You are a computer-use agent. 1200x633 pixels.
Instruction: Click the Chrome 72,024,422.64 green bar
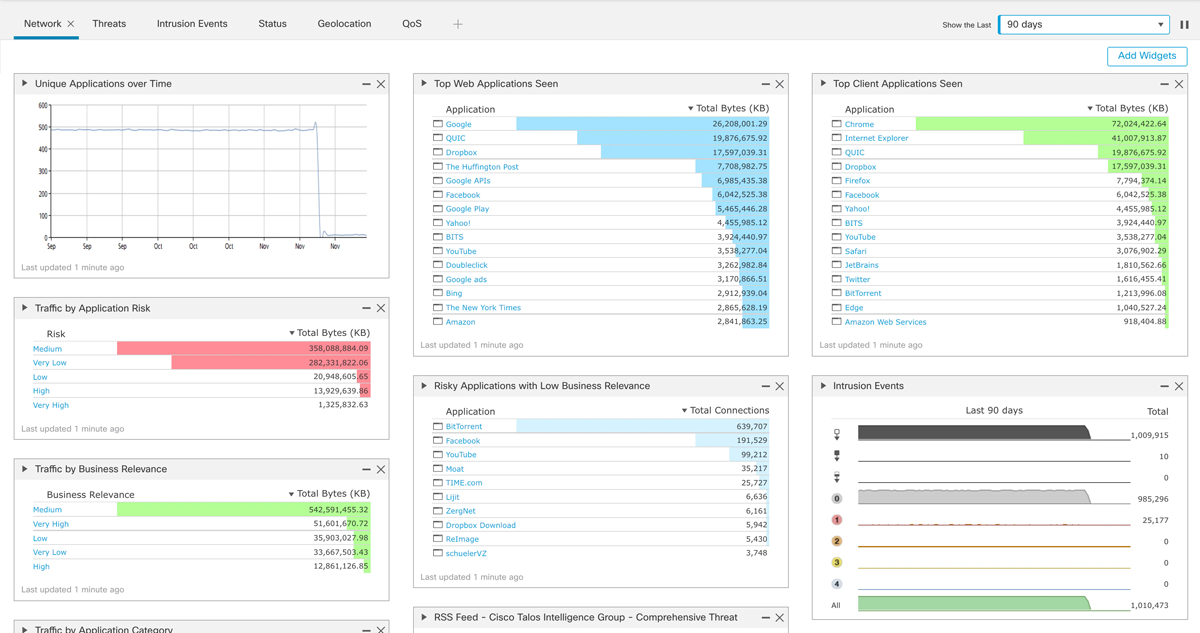1042,124
